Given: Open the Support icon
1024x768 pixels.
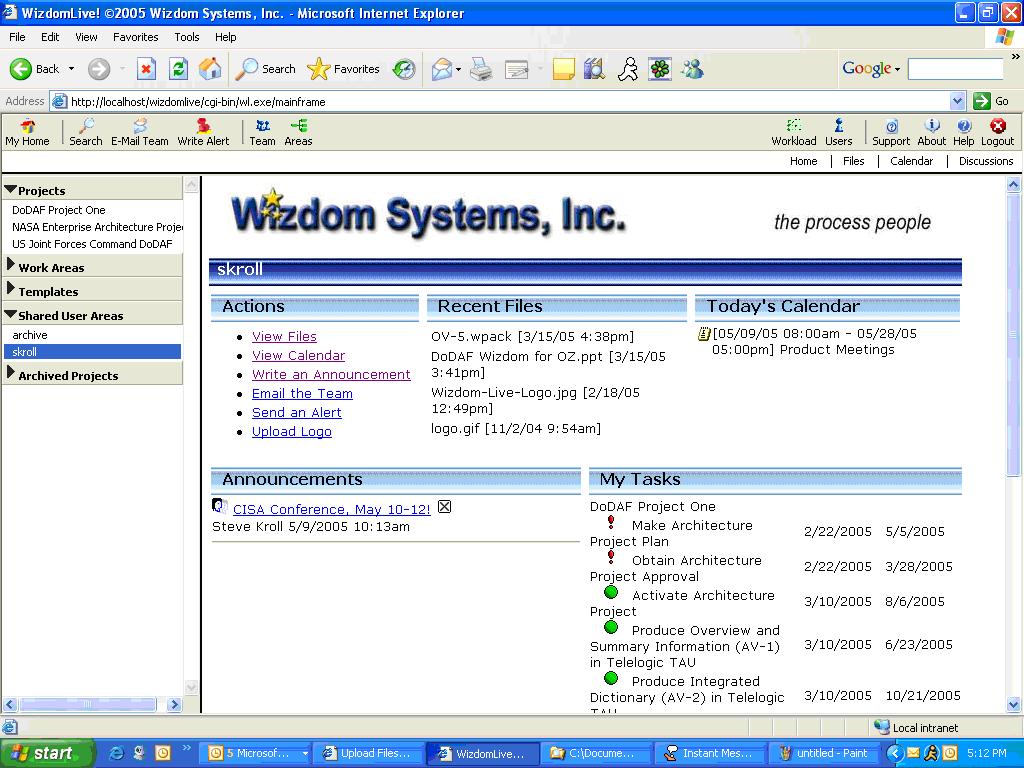Looking at the screenshot, I should coord(891,132).
